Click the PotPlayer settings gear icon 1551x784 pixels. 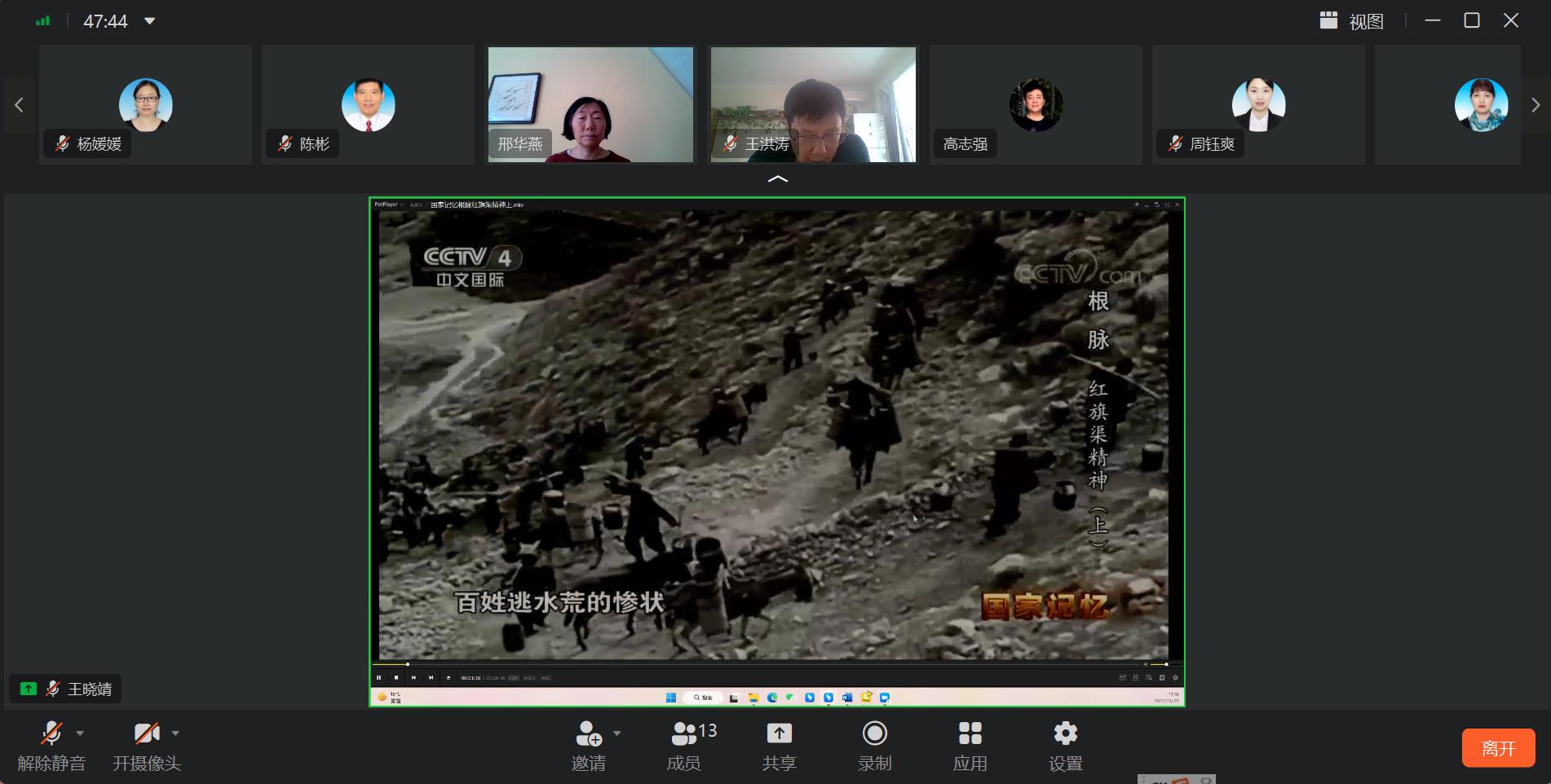coord(1175,677)
